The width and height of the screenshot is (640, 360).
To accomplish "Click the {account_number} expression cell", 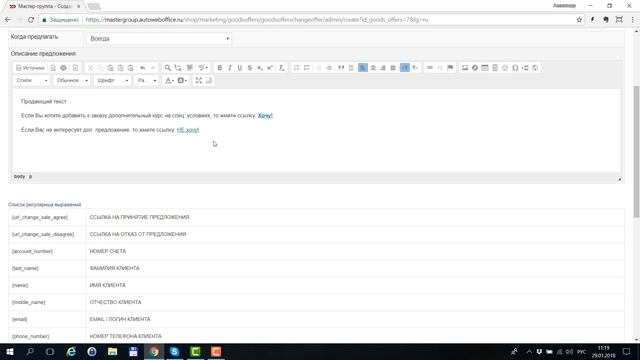I will tap(47, 251).
